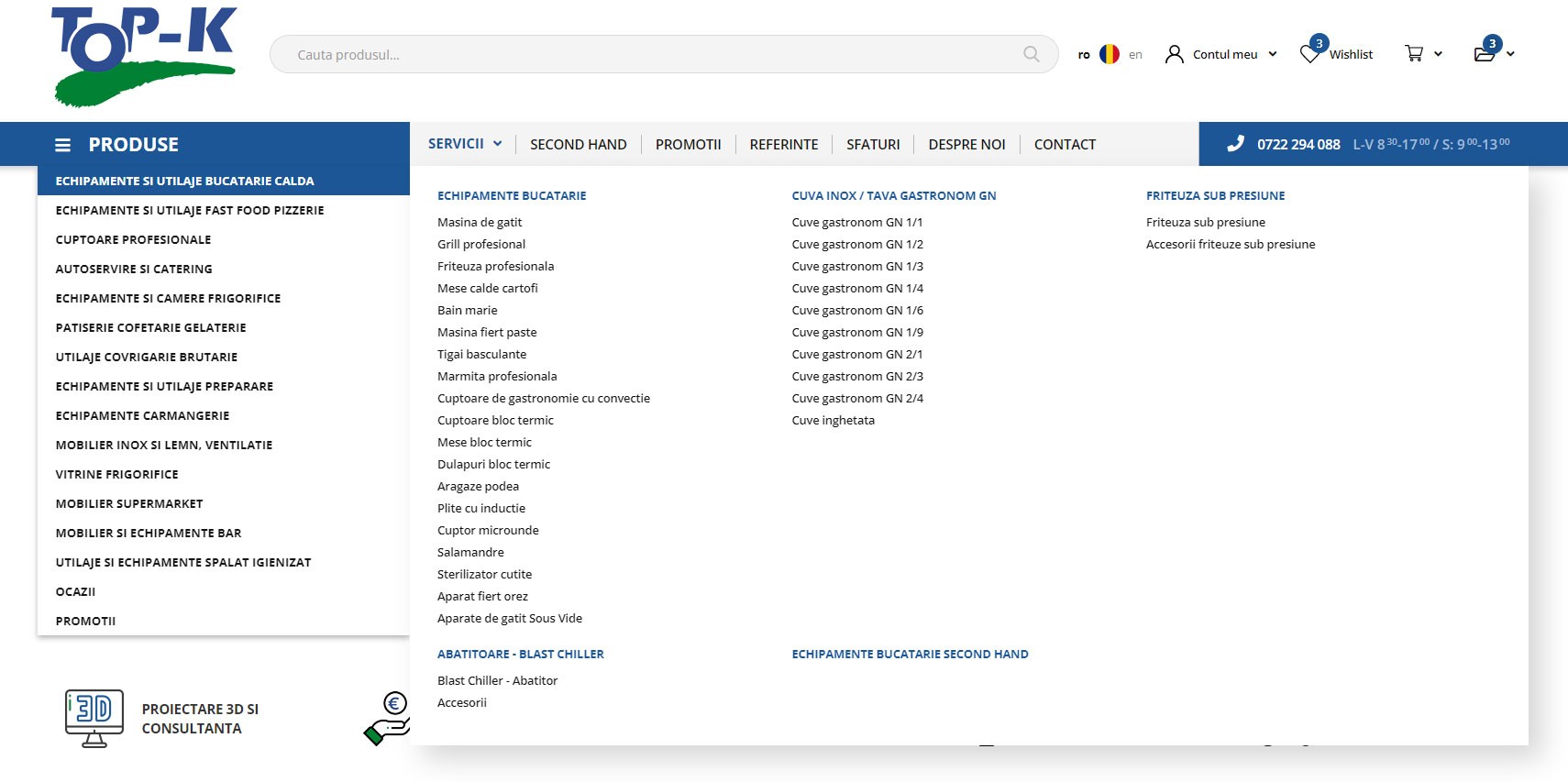Open the shopping cart icon
The image size is (1568, 782).
pyautogui.click(x=1414, y=54)
